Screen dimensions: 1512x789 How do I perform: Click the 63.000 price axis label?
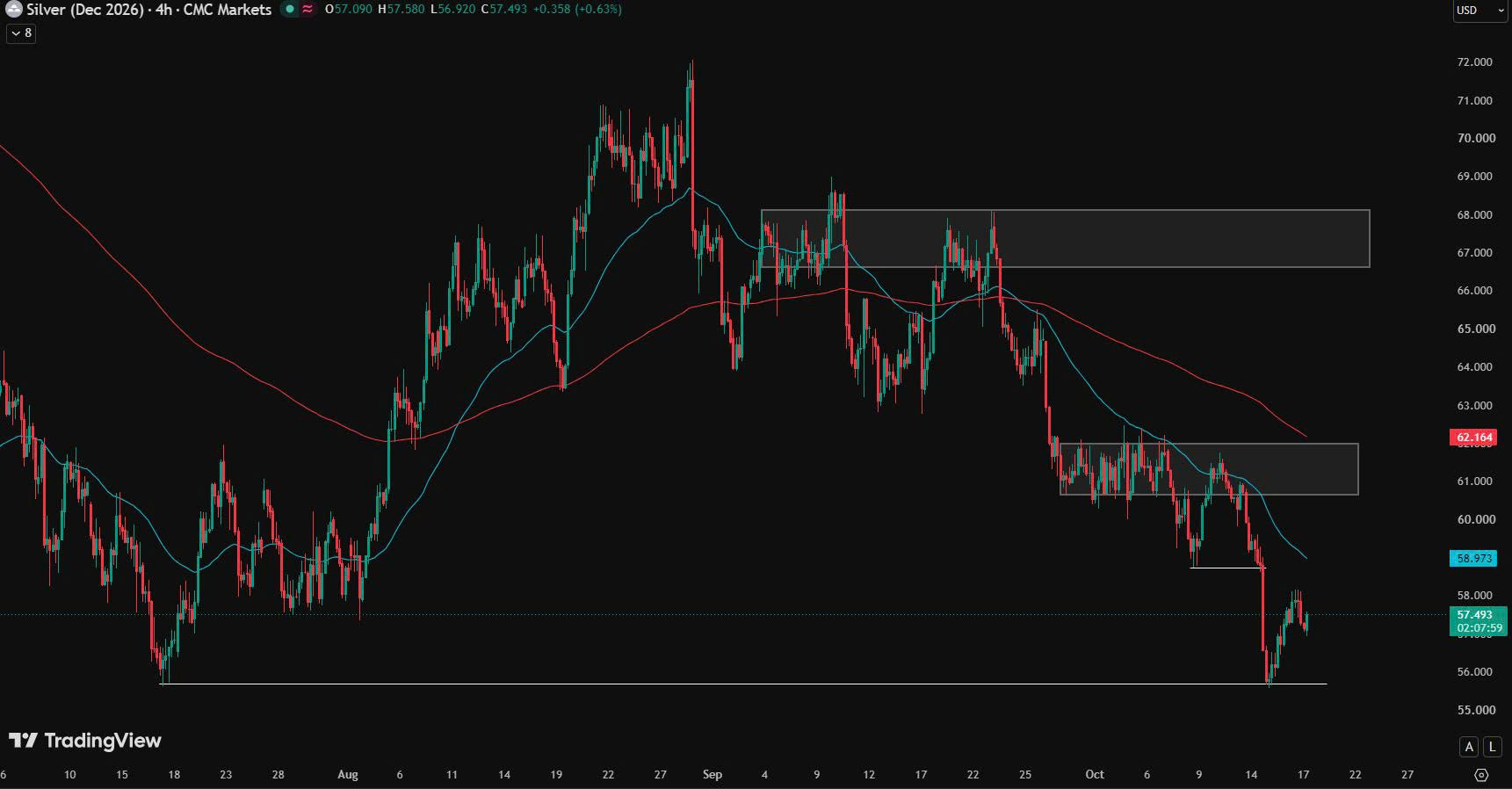click(x=1475, y=405)
